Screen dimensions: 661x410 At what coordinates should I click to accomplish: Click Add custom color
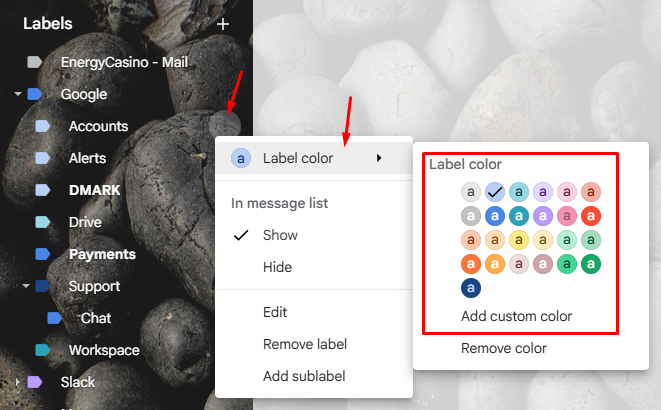(x=516, y=316)
